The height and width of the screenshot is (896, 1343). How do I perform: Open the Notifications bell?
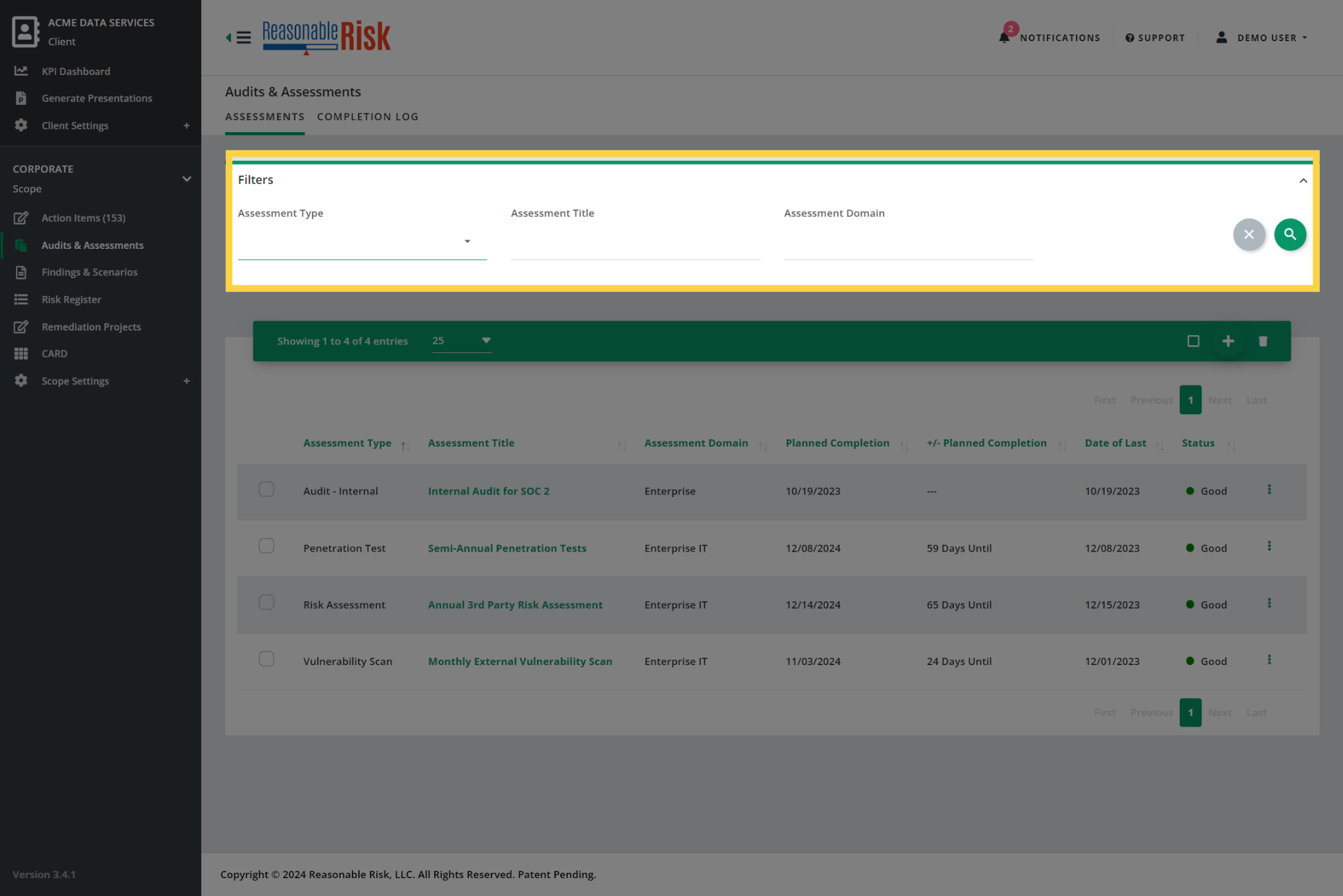click(x=1004, y=37)
